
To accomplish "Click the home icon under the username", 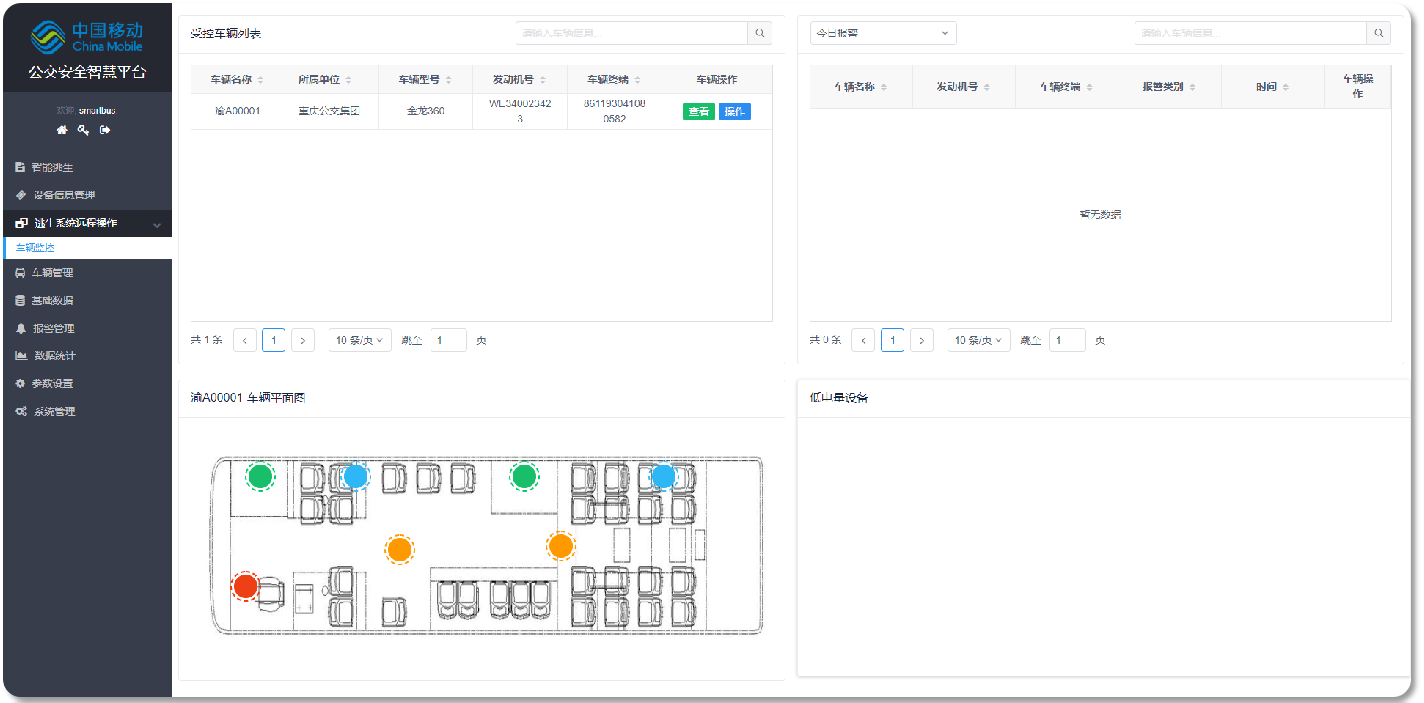I will pos(62,130).
